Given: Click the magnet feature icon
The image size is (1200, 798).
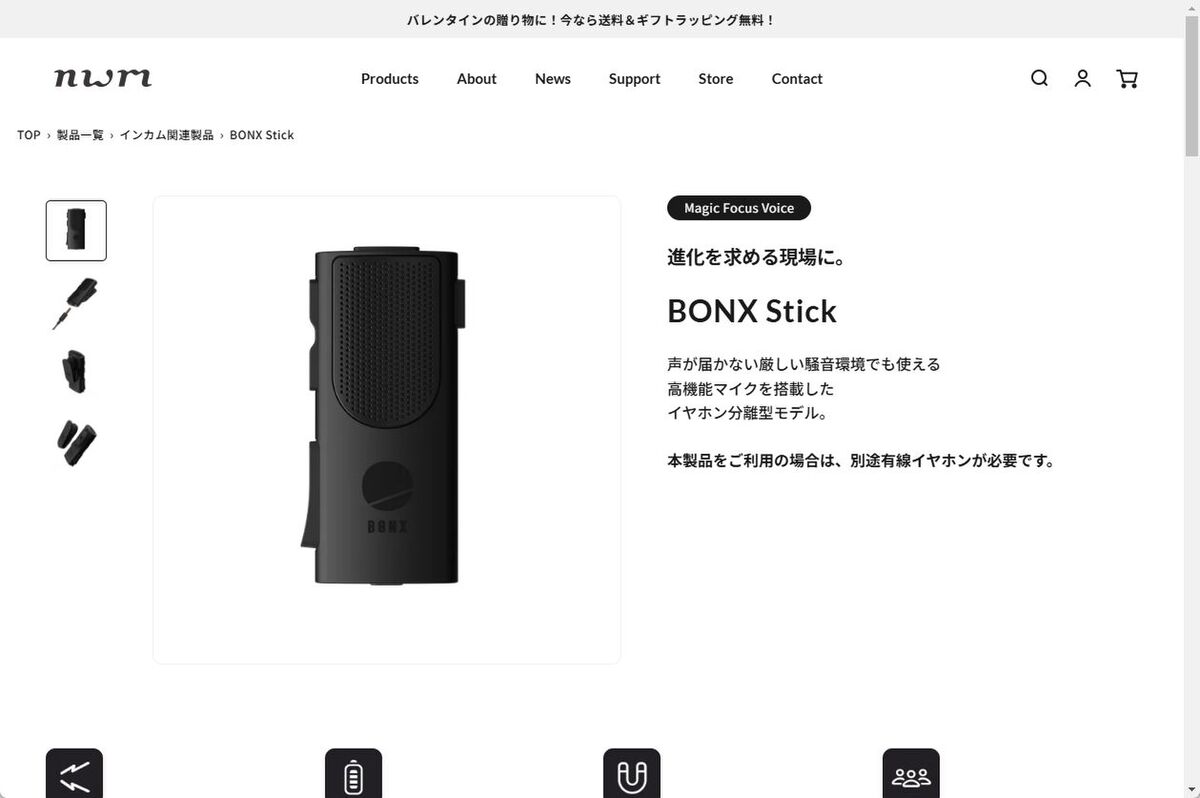Looking at the screenshot, I should pos(632,773).
